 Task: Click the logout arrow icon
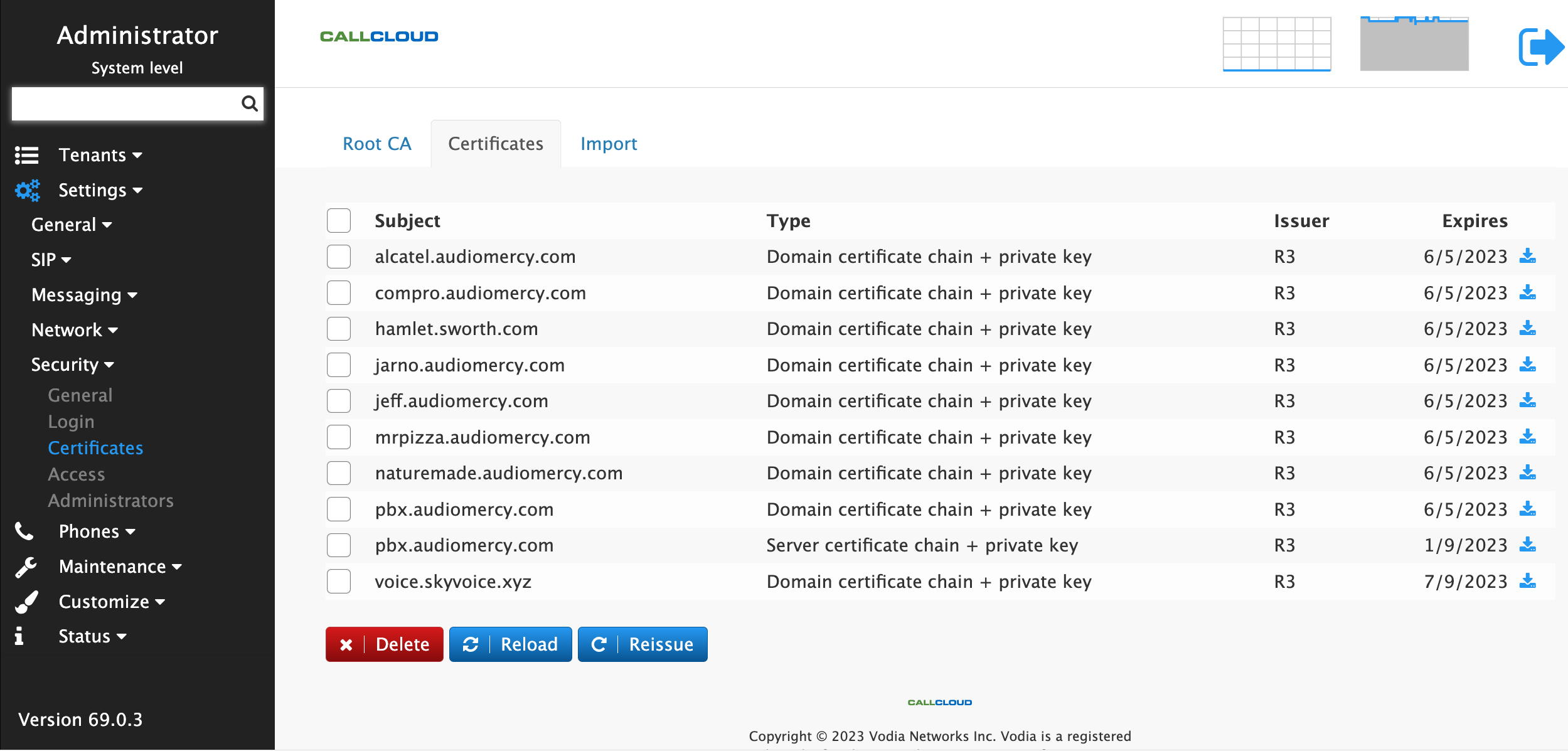[1541, 47]
